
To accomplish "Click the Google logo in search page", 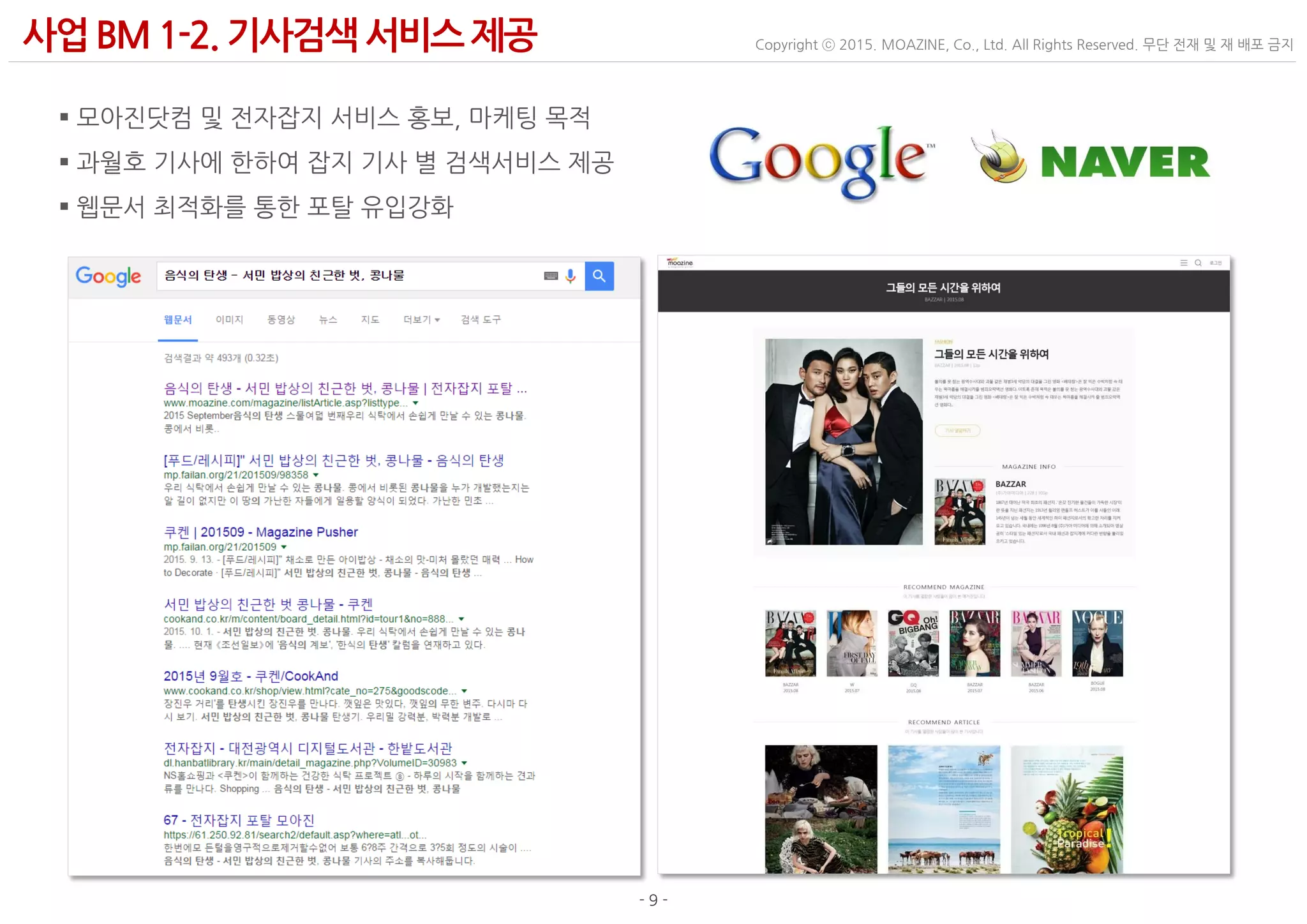I will tap(108, 276).
